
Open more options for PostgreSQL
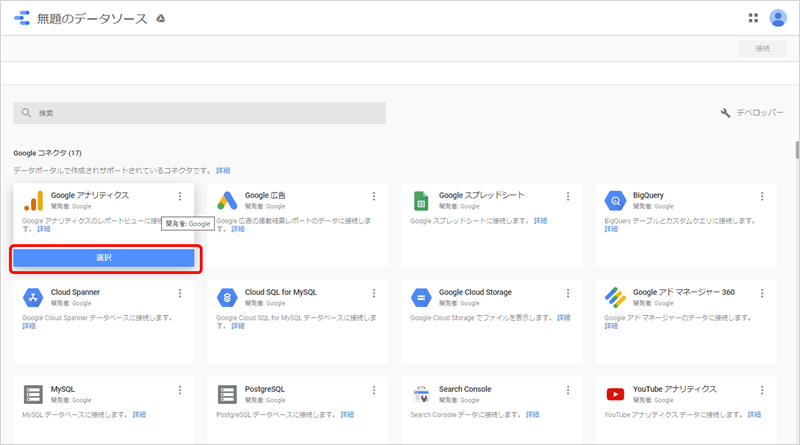point(374,390)
